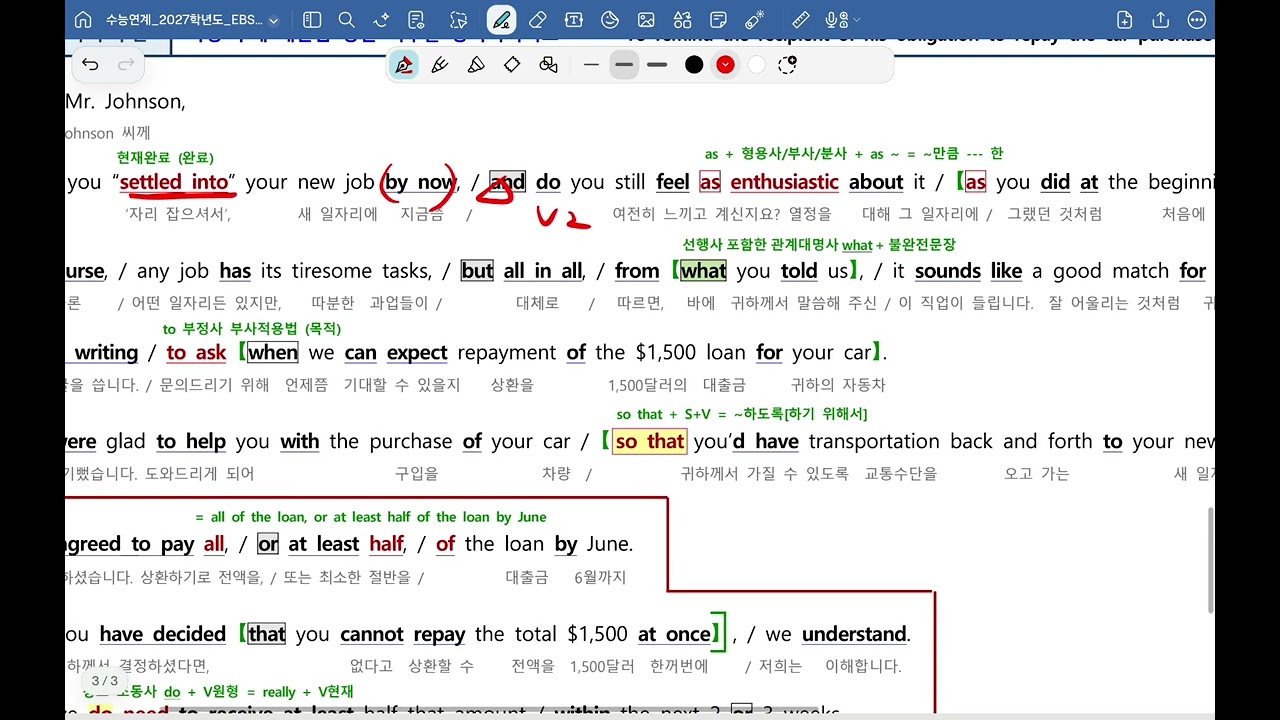The image size is (1280, 720).
Task: Choose the ball pen style
Action: [x=440, y=65]
